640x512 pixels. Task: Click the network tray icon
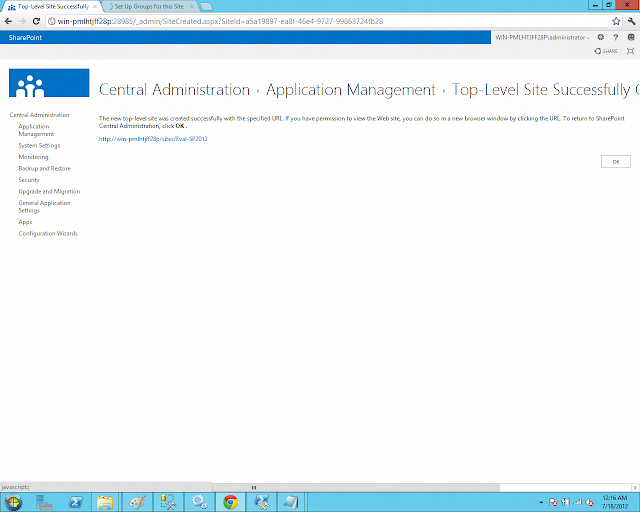(x=578, y=502)
